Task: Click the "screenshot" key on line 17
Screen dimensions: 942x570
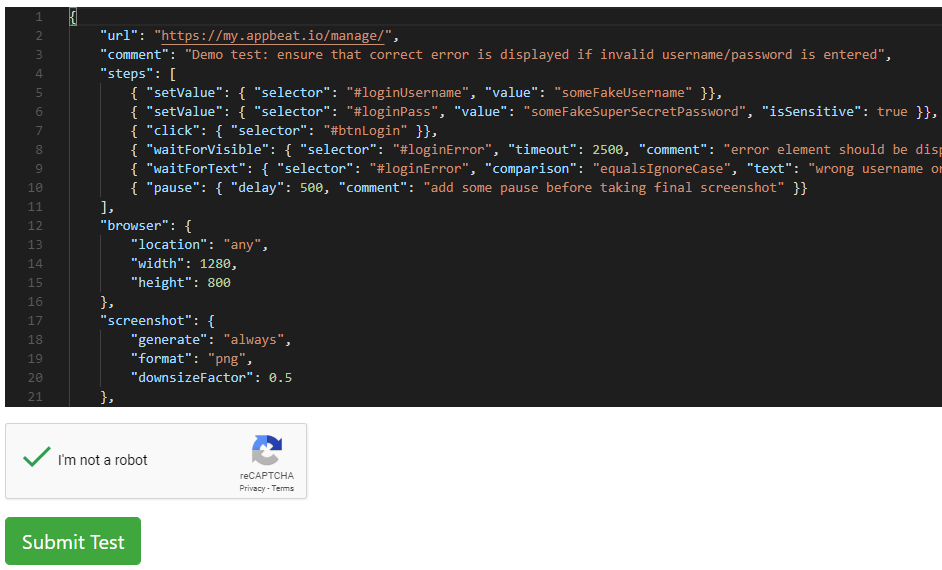Action: [x=145, y=321]
